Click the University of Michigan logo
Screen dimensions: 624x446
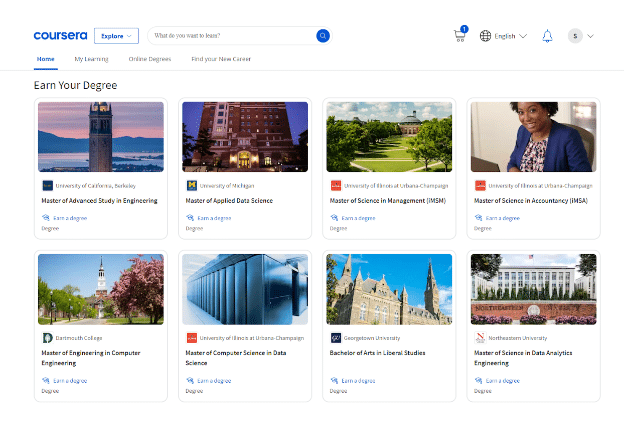191,185
